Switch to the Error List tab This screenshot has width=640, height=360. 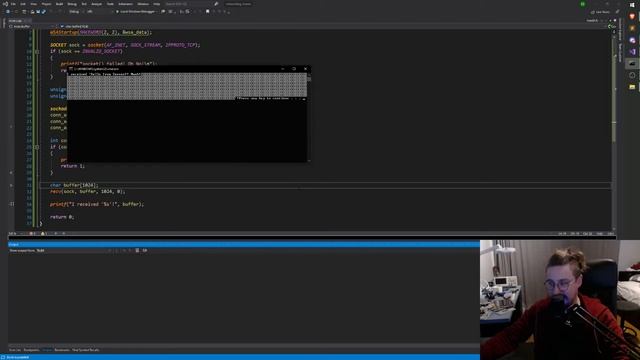15,350
